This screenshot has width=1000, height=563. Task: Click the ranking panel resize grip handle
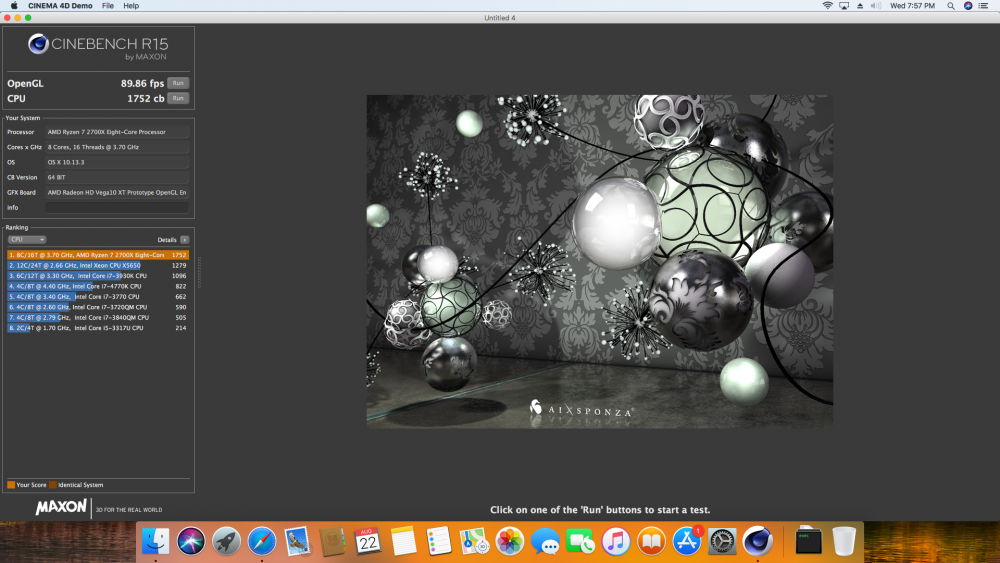click(x=199, y=272)
